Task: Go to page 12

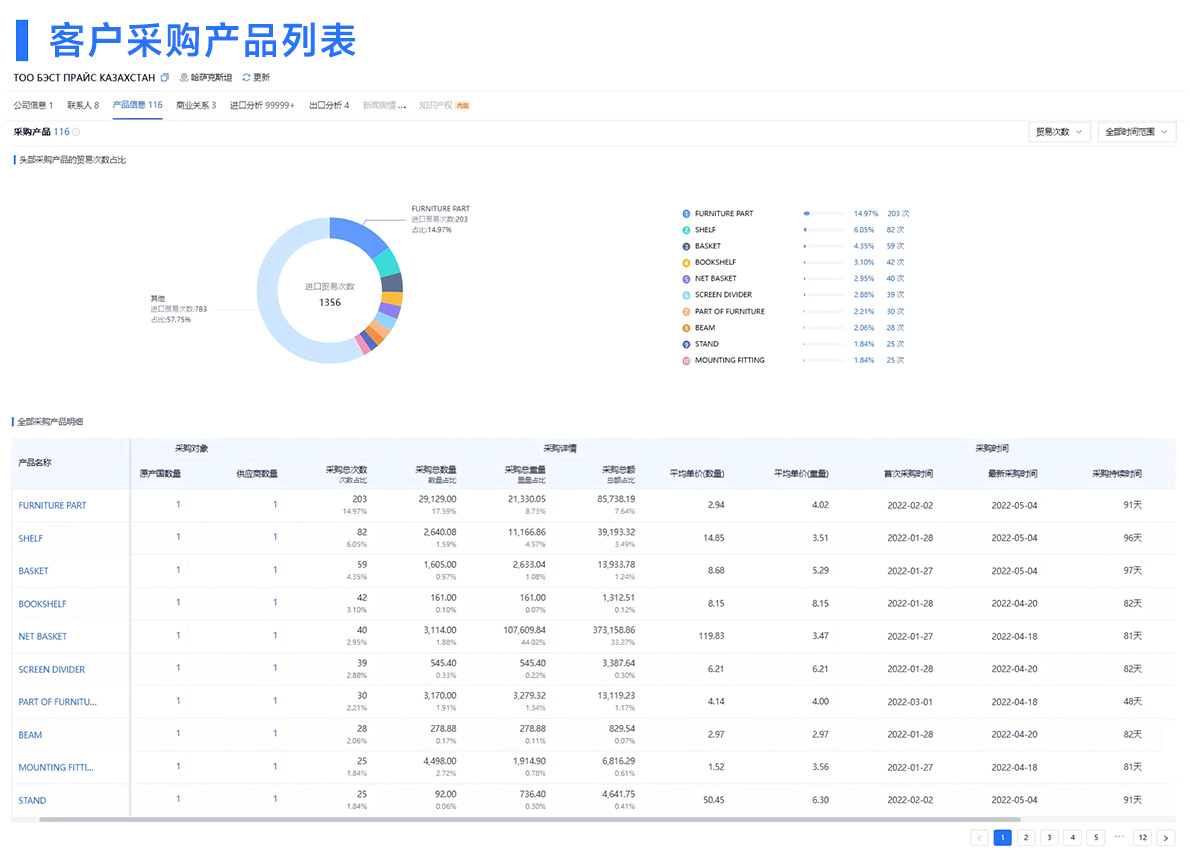Action: (1142, 838)
